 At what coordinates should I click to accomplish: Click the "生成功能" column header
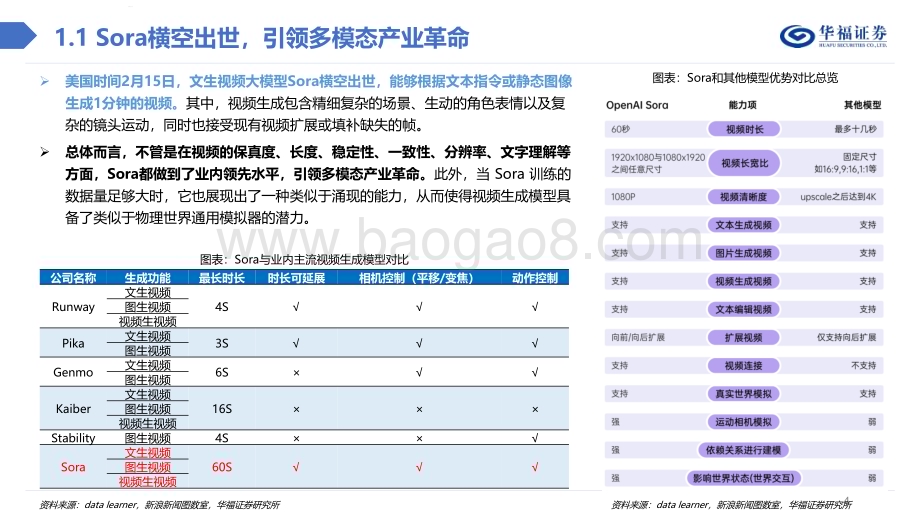coord(147,278)
